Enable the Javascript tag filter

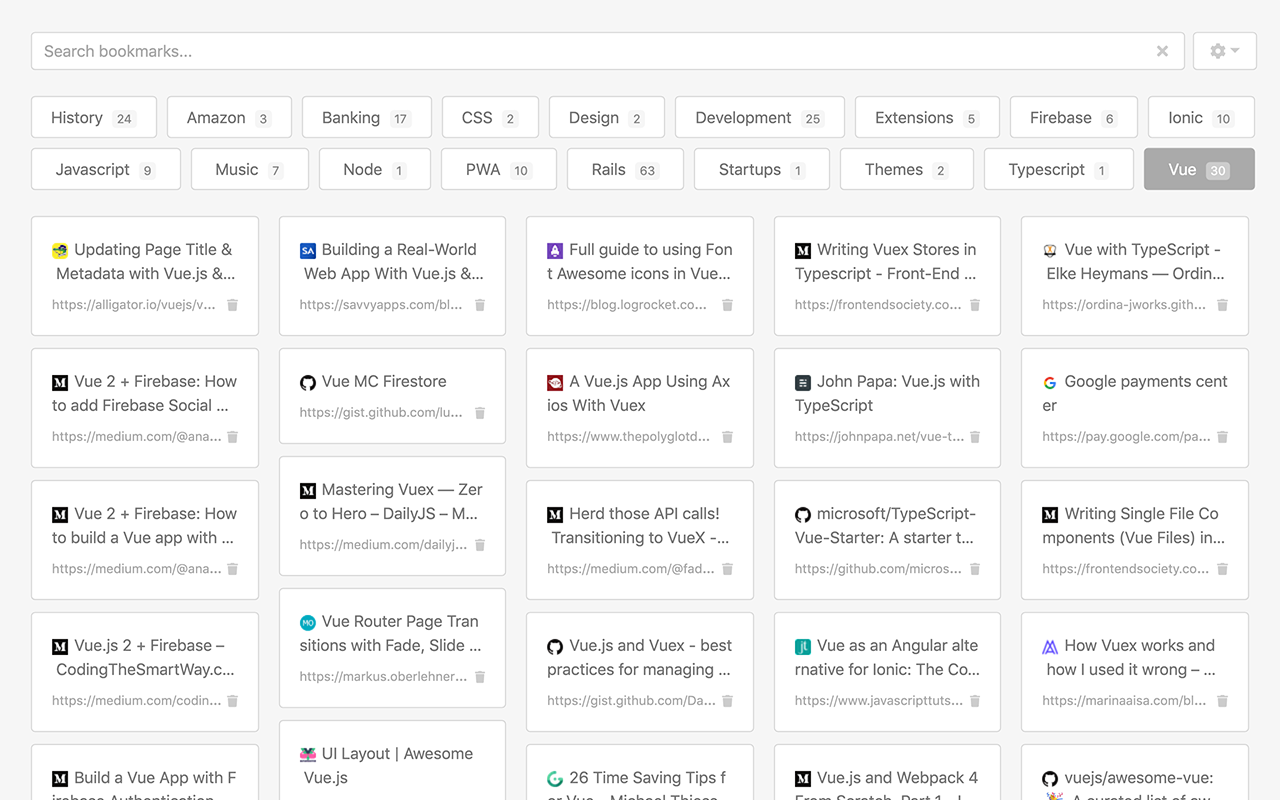pyautogui.click(x=105, y=169)
